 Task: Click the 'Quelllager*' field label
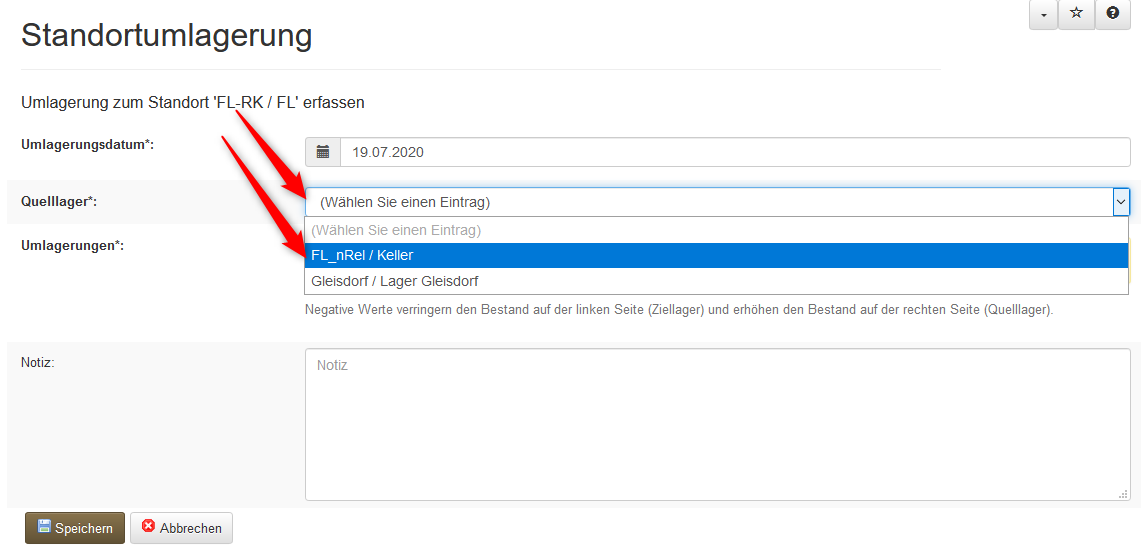(59, 202)
